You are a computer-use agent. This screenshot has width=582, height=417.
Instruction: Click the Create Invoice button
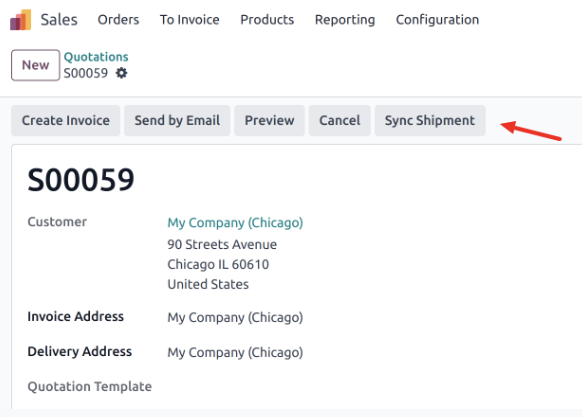66,120
